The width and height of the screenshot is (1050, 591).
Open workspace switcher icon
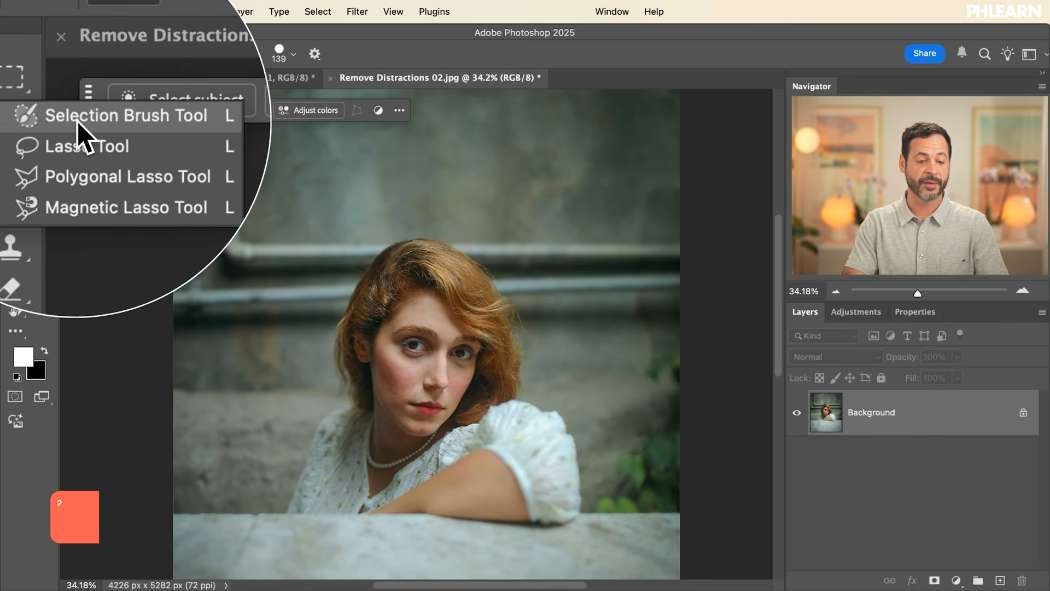point(1029,54)
